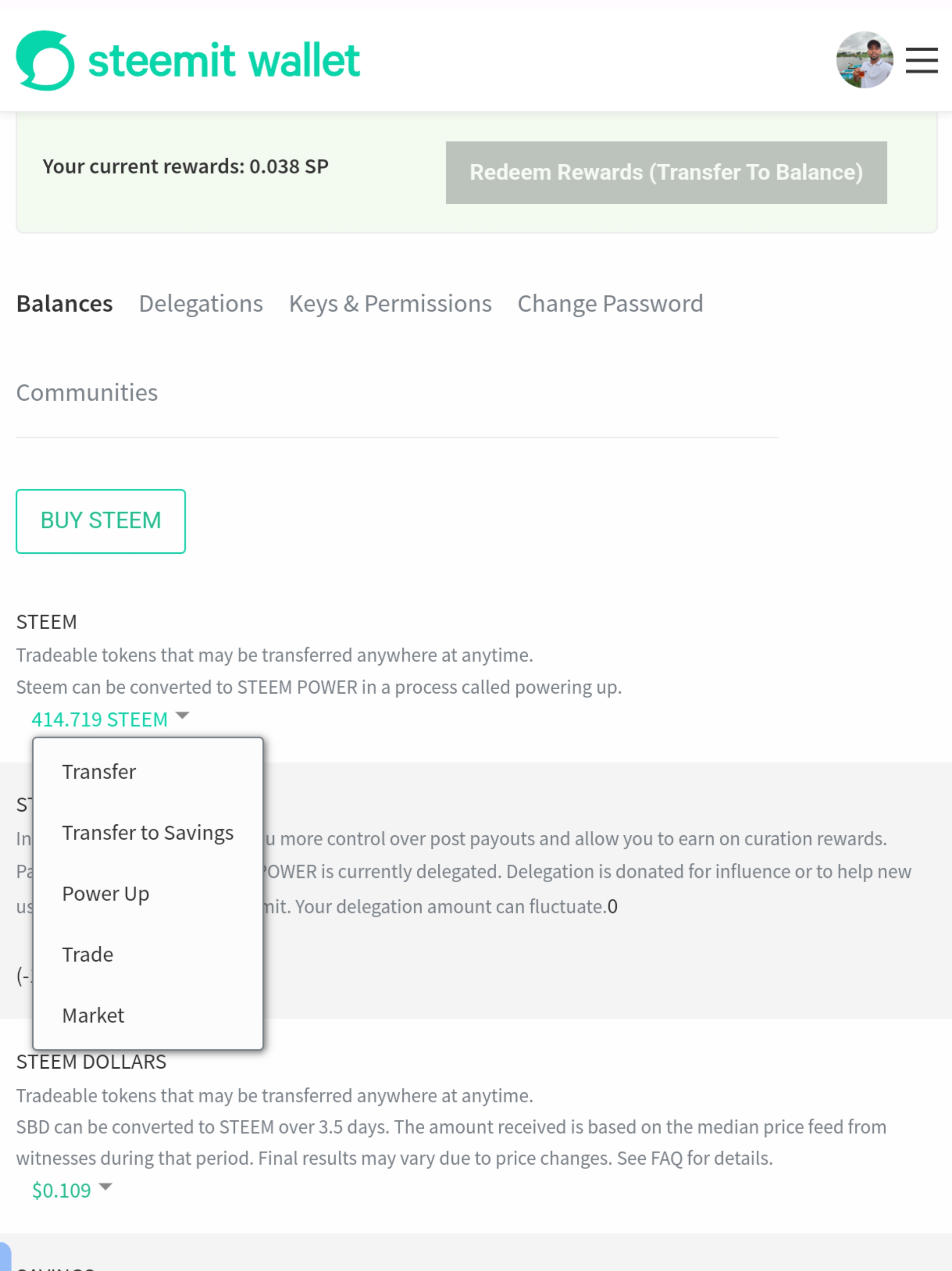Choose Transfer to Savings option
Image resolution: width=952 pixels, height=1271 pixels.
[148, 832]
